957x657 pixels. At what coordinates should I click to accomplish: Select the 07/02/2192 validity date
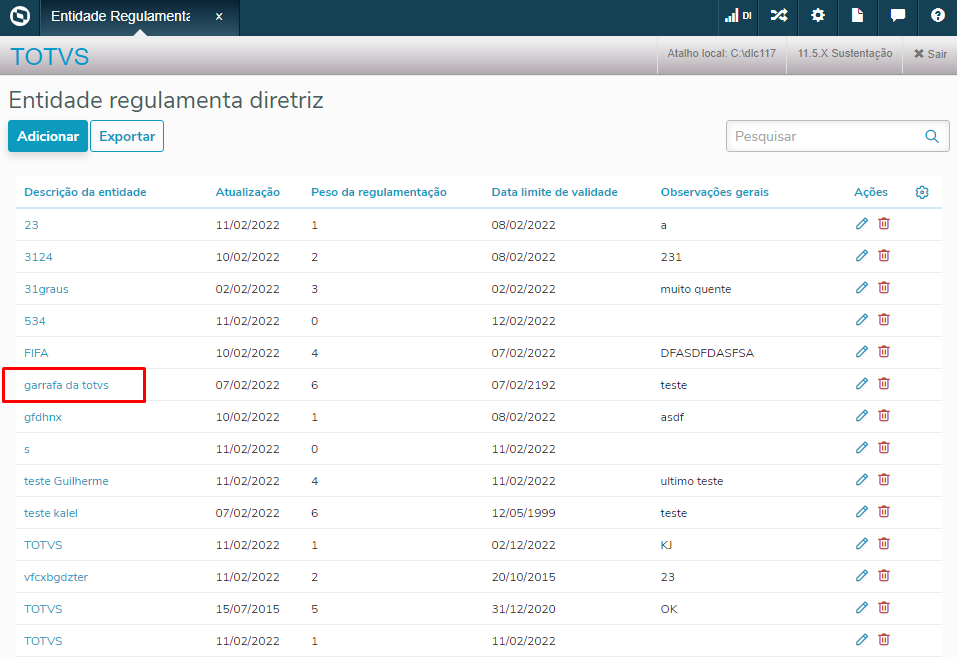click(x=524, y=385)
